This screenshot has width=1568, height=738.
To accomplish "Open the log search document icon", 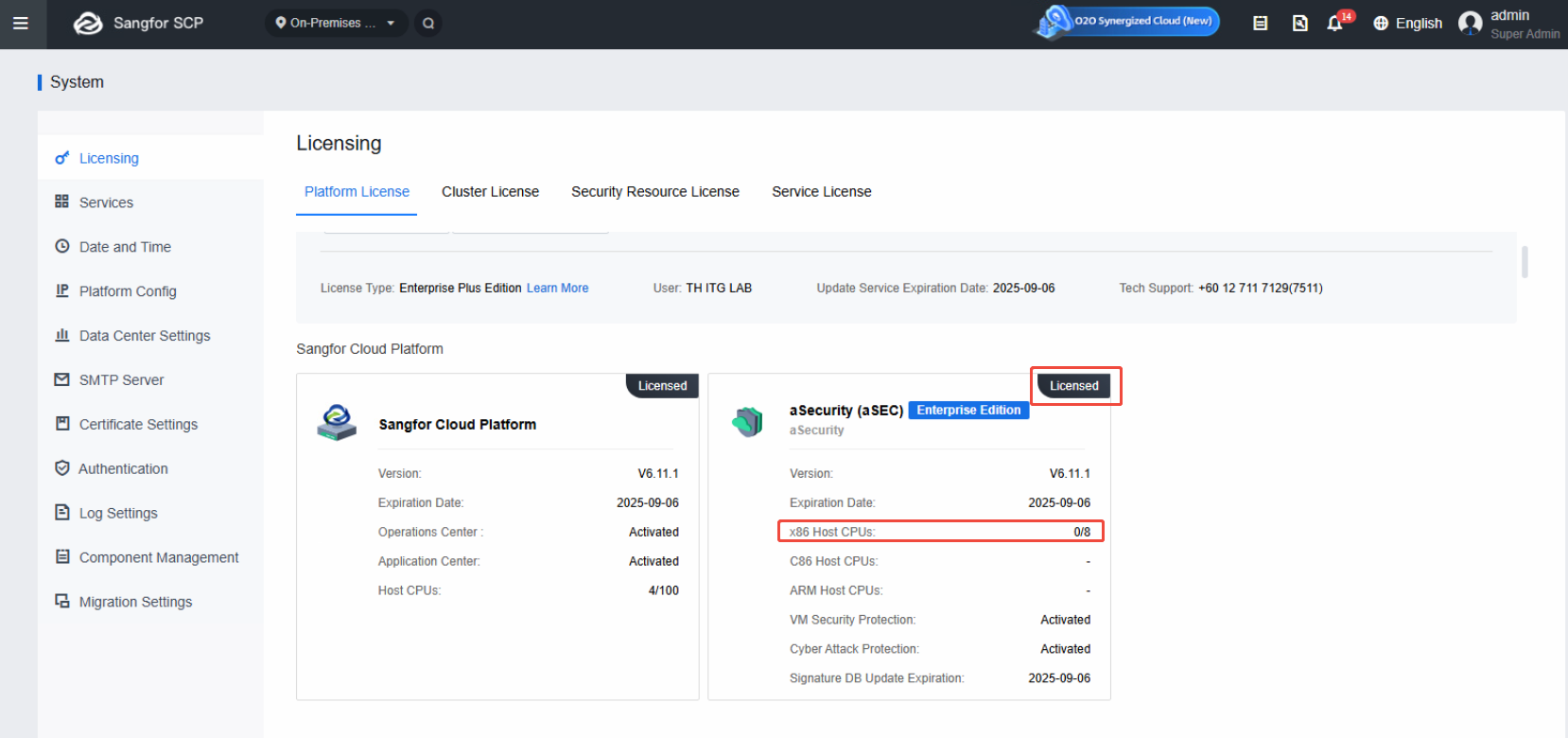I will [1300, 24].
